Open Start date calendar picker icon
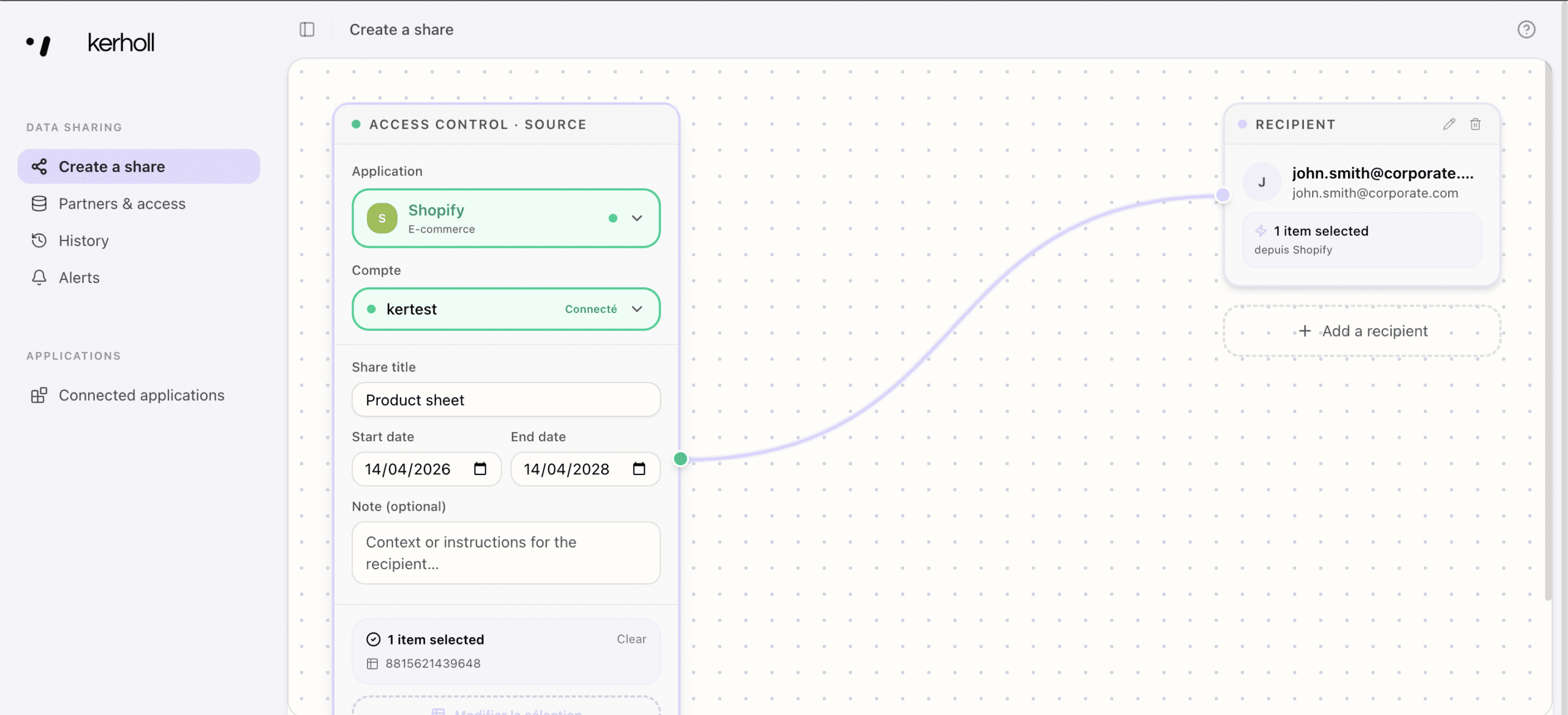1568x715 pixels. pos(480,469)
